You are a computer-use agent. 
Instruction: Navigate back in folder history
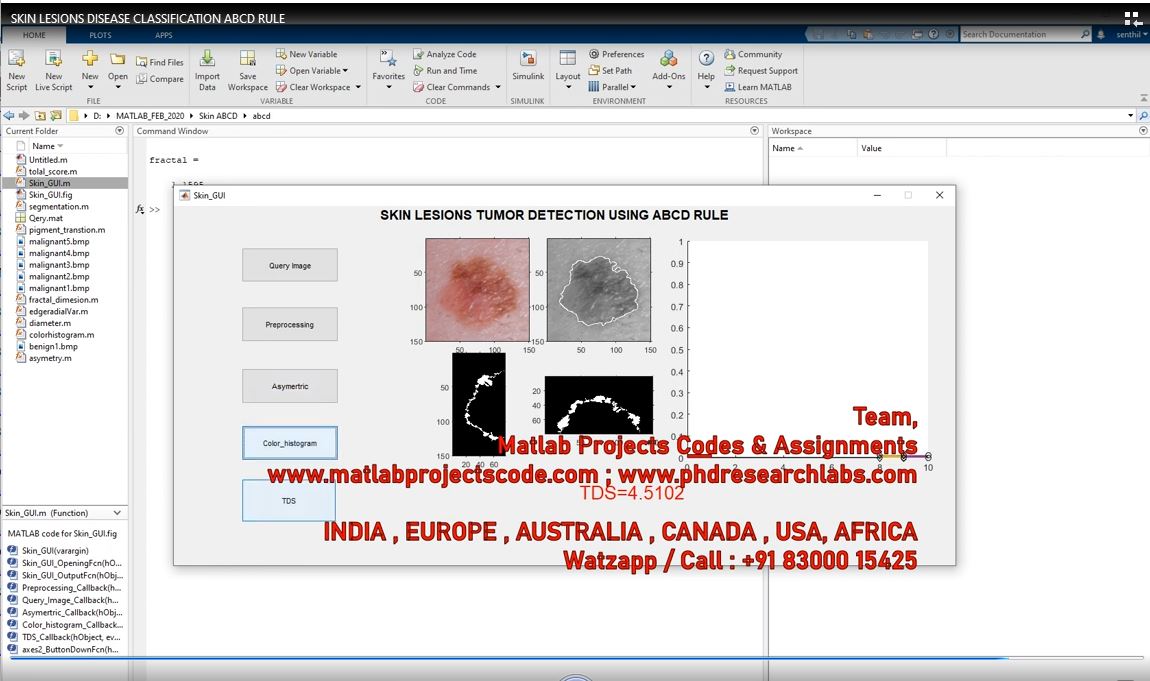(9, 116)
